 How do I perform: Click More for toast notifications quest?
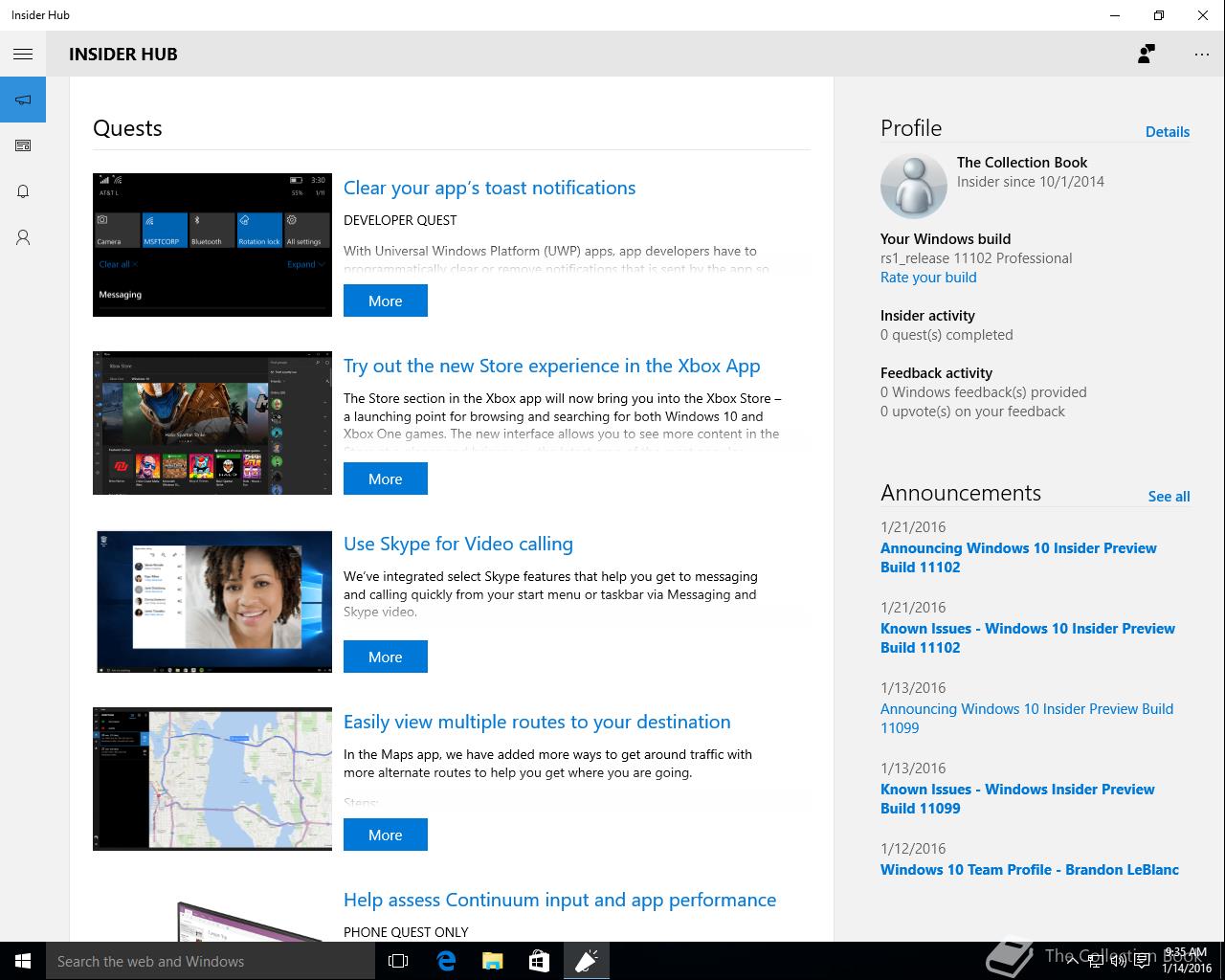coord(386,301)
